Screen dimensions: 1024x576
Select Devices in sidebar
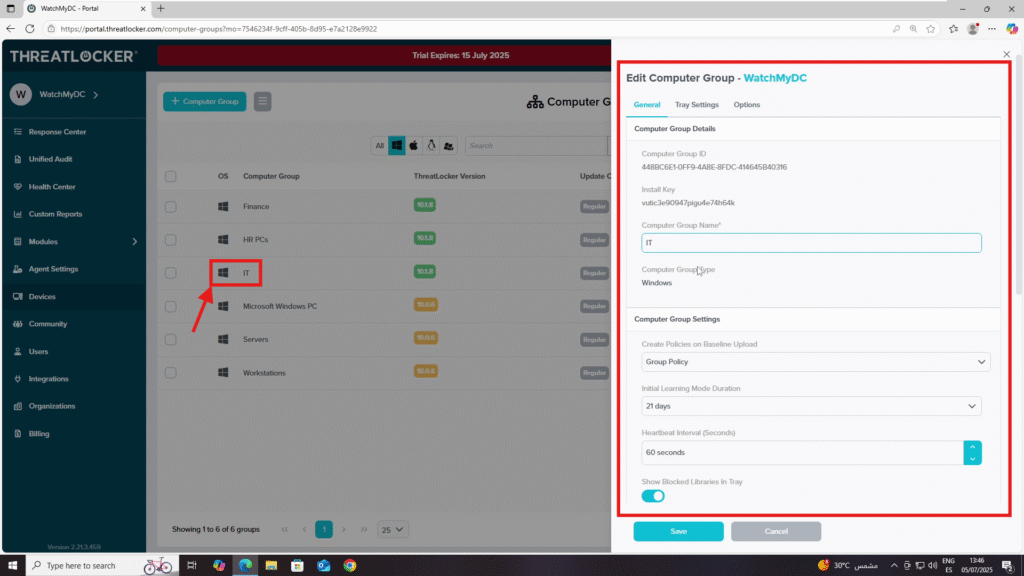click(x=42, y=296)
